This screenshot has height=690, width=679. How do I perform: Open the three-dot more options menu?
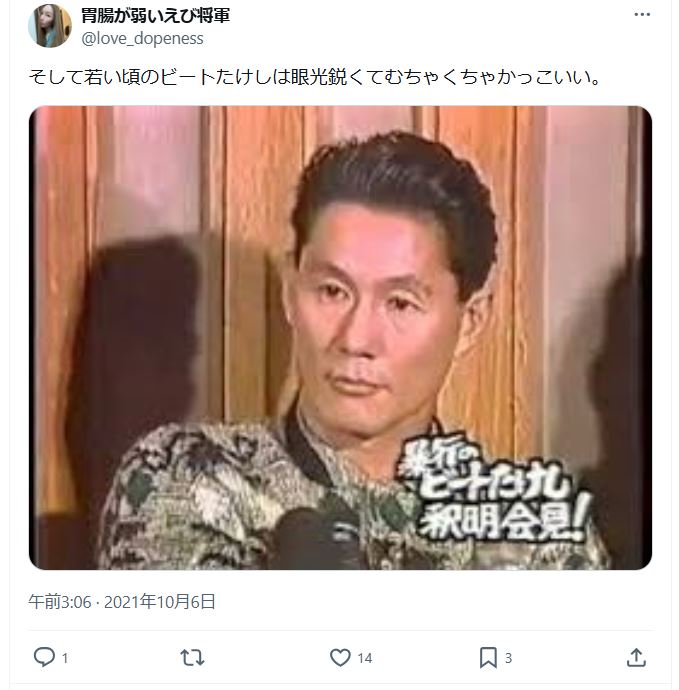(642, 15)
